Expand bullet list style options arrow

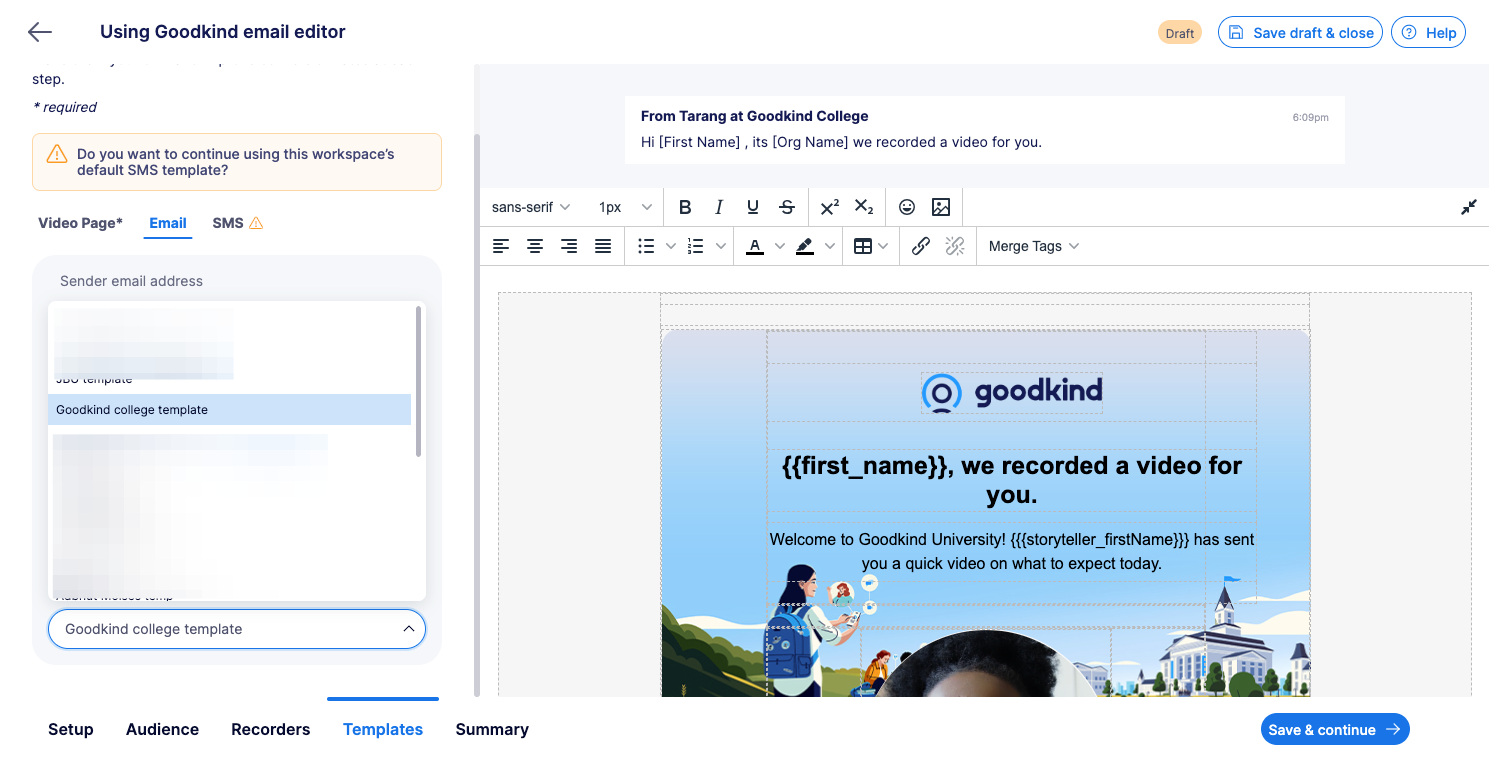point(670,246)
